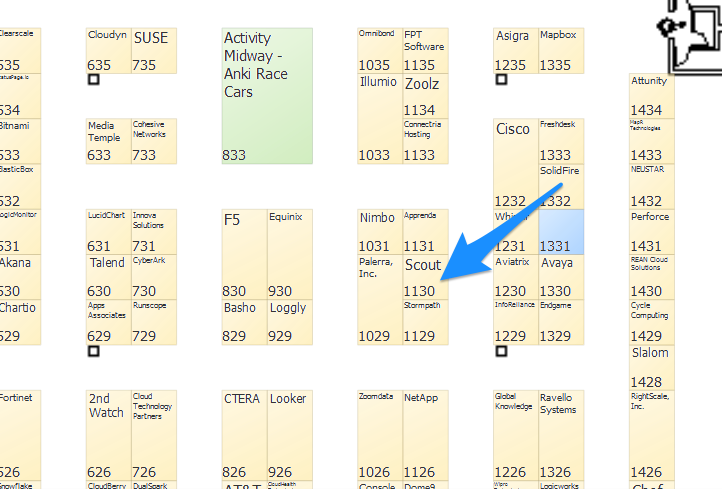Image resolution: width=722 pixels, height=489 pixels.
Task: Select the F5 booth 830
Action: 245,255
